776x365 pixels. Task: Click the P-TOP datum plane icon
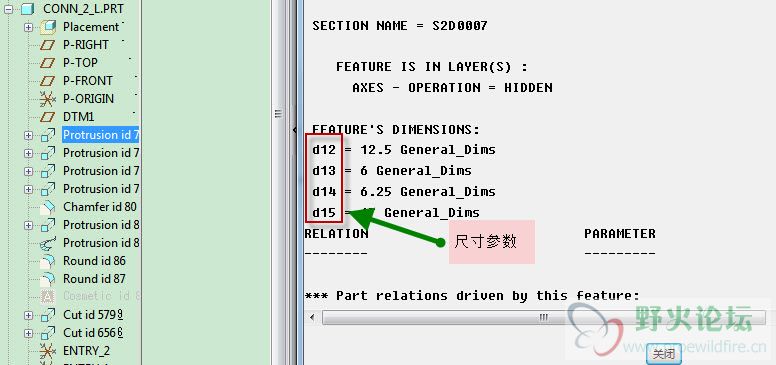click(x=48, y=63)
